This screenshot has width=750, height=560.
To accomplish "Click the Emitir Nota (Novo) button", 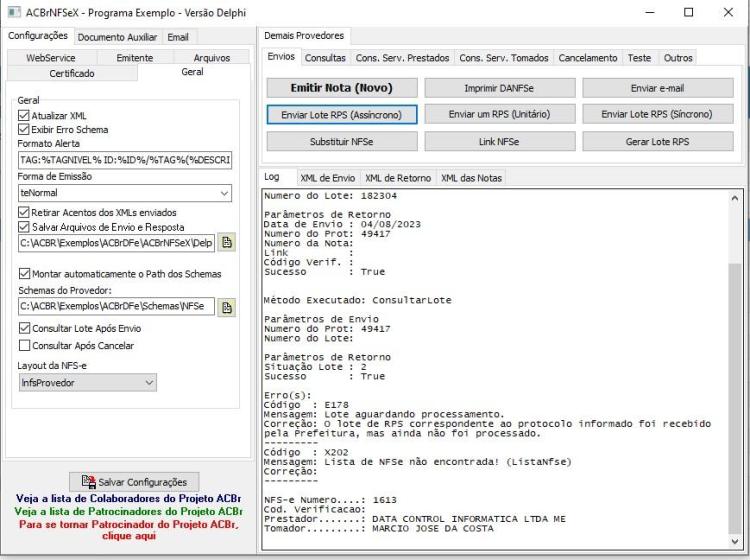I will click(342, 88).
